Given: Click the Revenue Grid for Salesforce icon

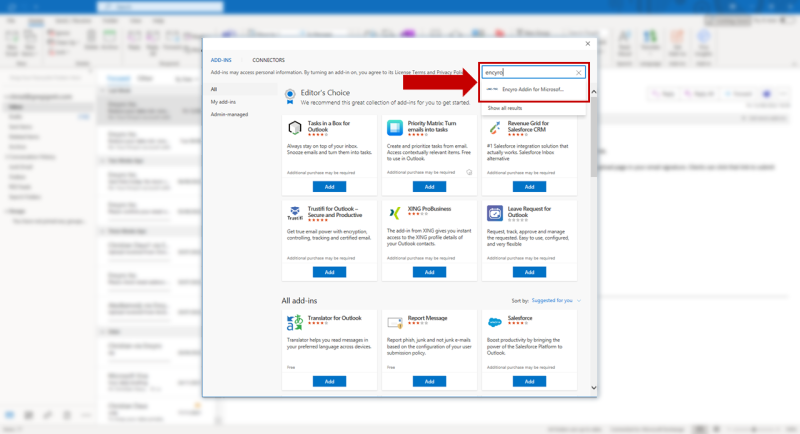Looking at the screenshot, I should 494,127.
